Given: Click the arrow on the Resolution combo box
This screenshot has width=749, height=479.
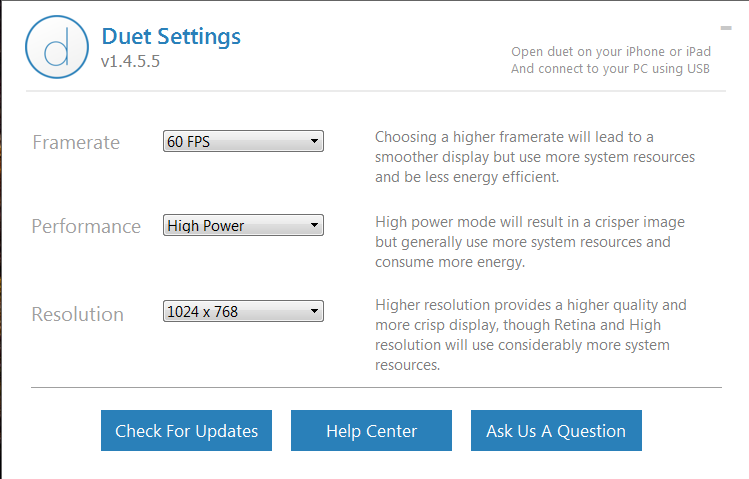Looking at the screenshot, I should (314, 311).
